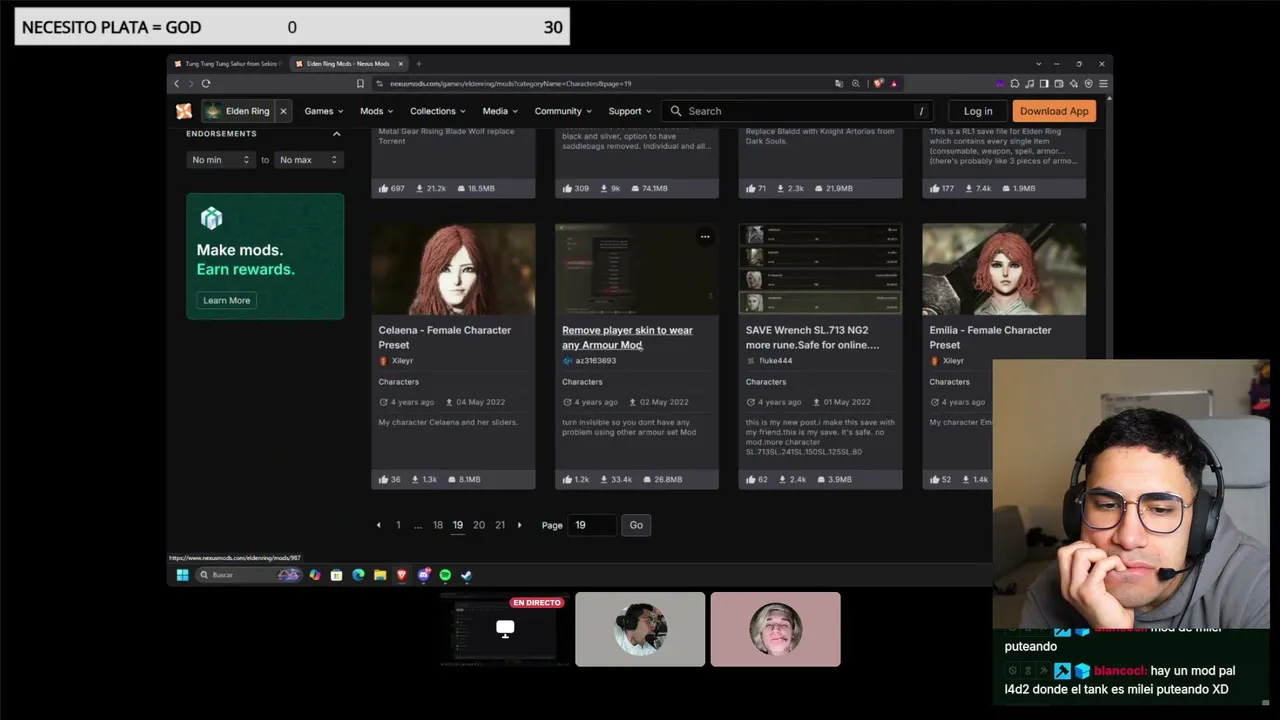Viewport: 1280px width, 720px height.
Task: Open the Community dropdown menu
Action: (x=563, y=111)
